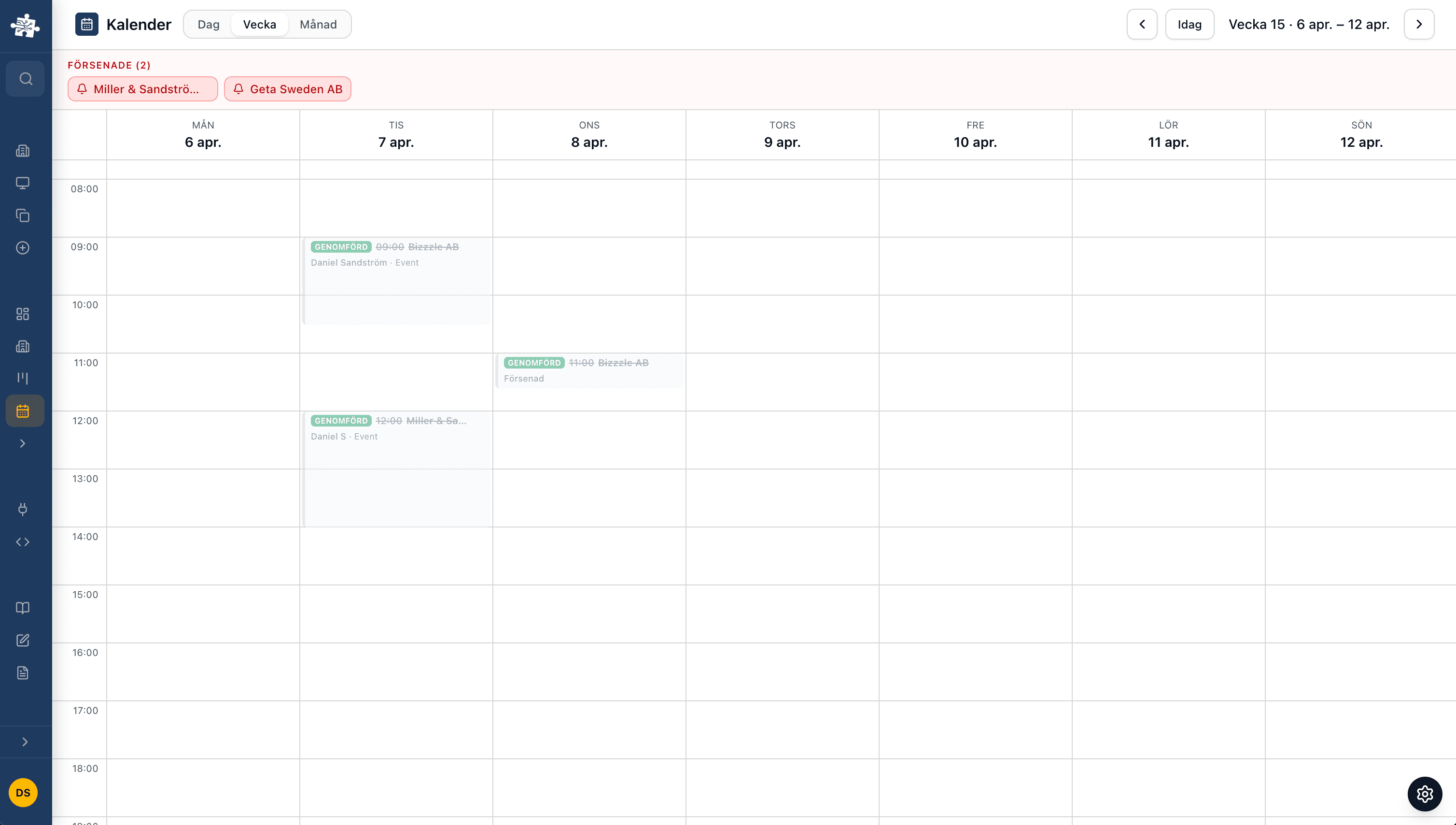Open the code brackets icon in sidebar
The image size is (1456, 825).
coord(23,541)
